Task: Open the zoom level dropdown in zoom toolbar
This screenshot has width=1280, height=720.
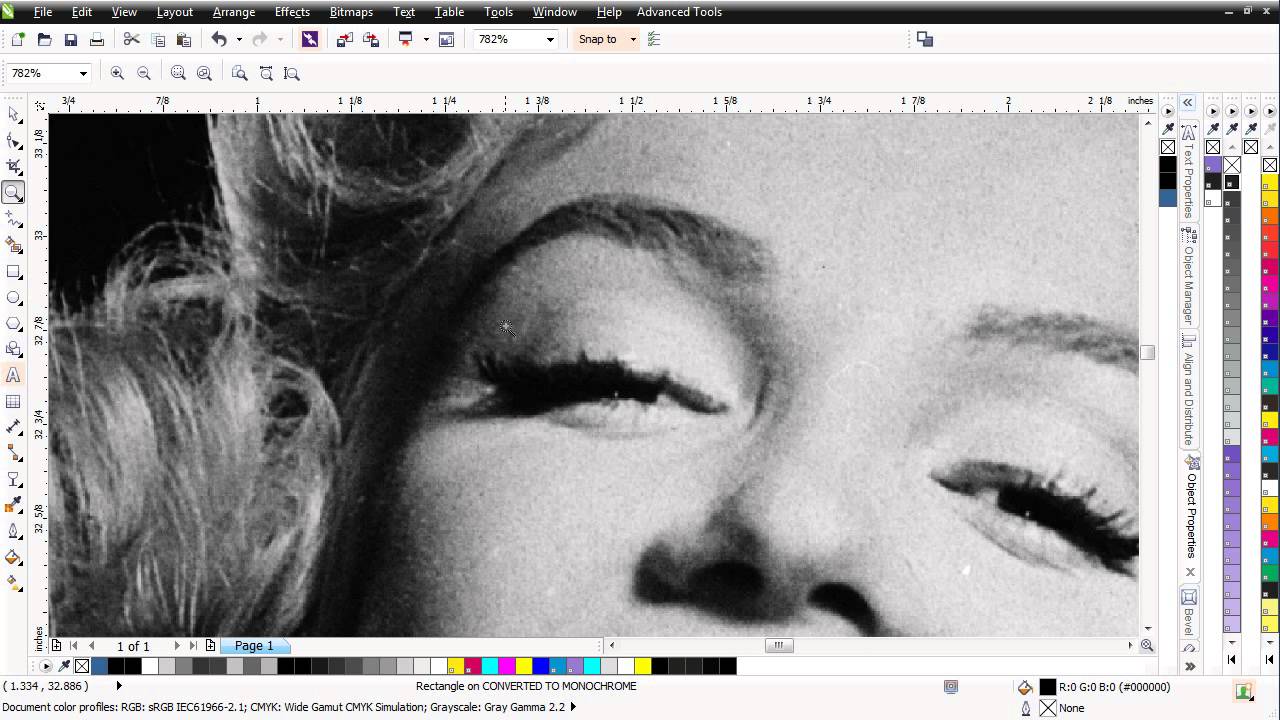Action: [83, 73]
